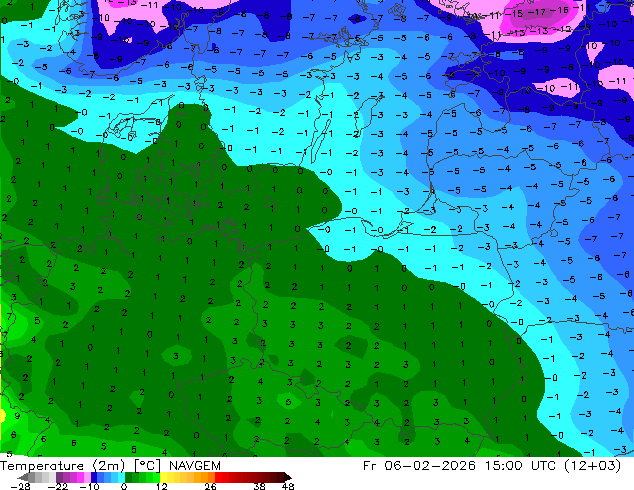Click the gray left arrow tip of the color scale
This screenshot has width=634, height=490.
[22, 477]
